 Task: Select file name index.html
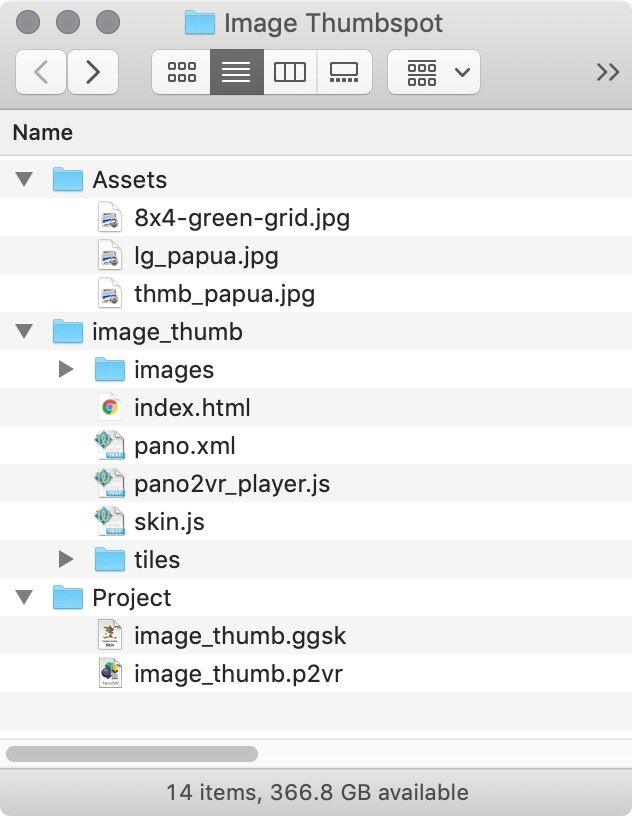(x=192, y=407)
